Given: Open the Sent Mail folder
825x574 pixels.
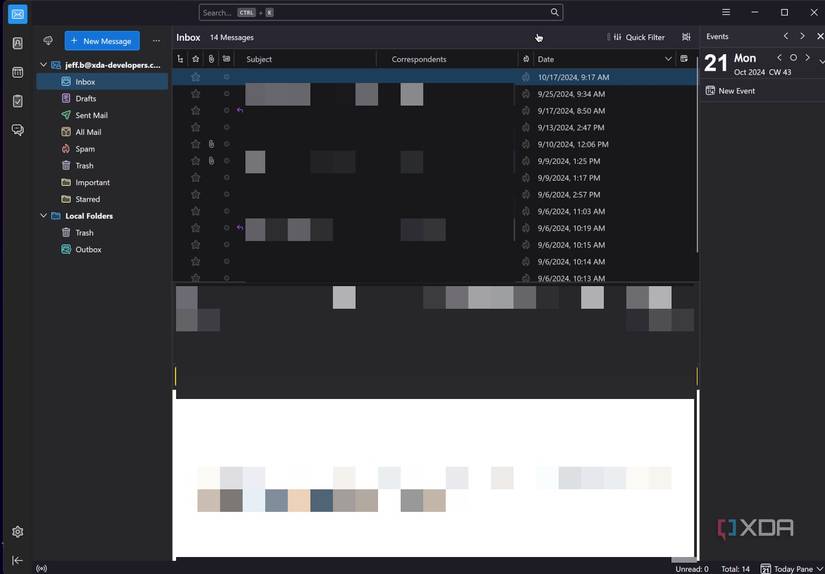Looking at the screenshot, I should pos(91,116).
